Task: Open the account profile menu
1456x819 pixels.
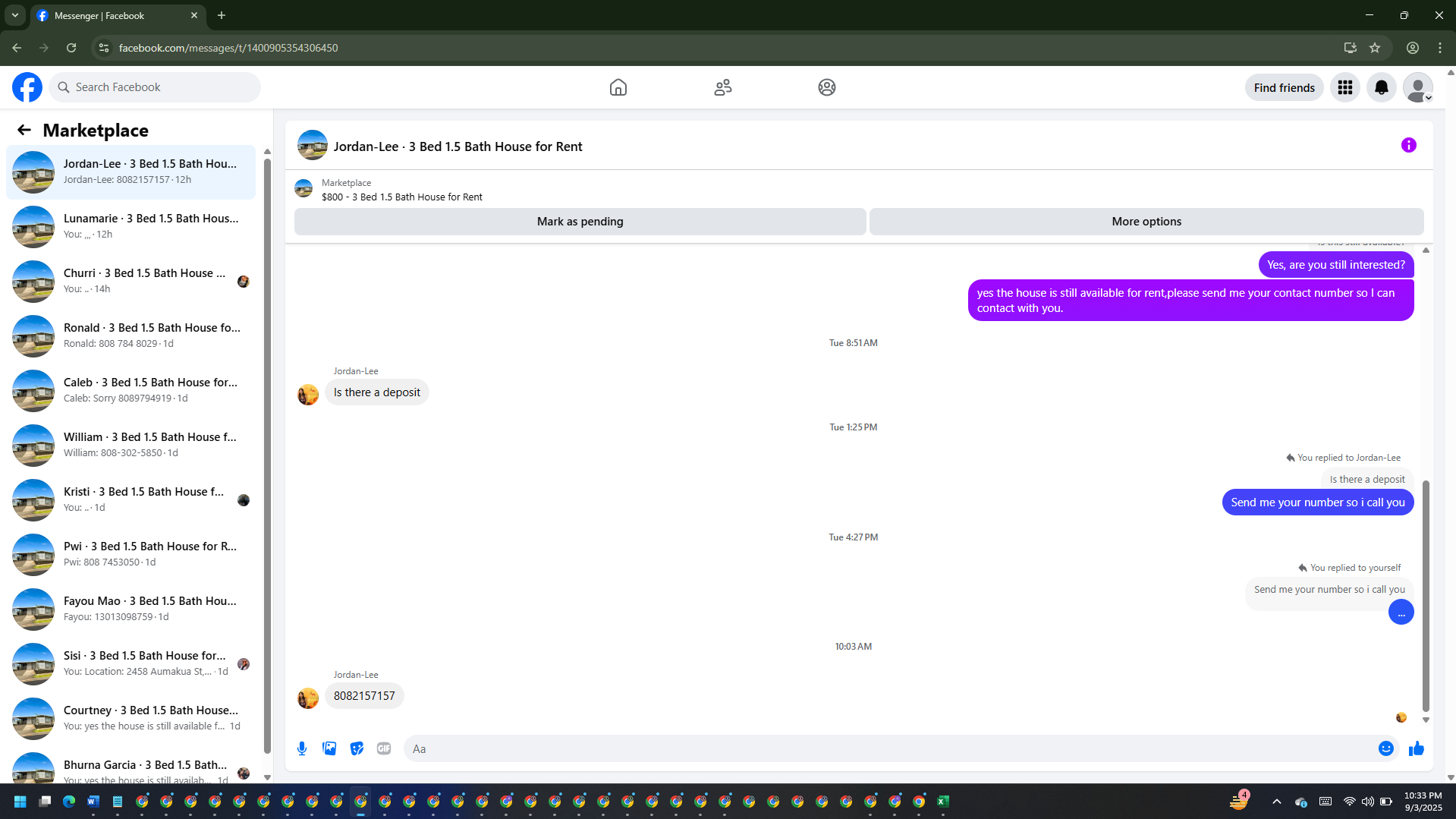Action: click(1418, 87)
